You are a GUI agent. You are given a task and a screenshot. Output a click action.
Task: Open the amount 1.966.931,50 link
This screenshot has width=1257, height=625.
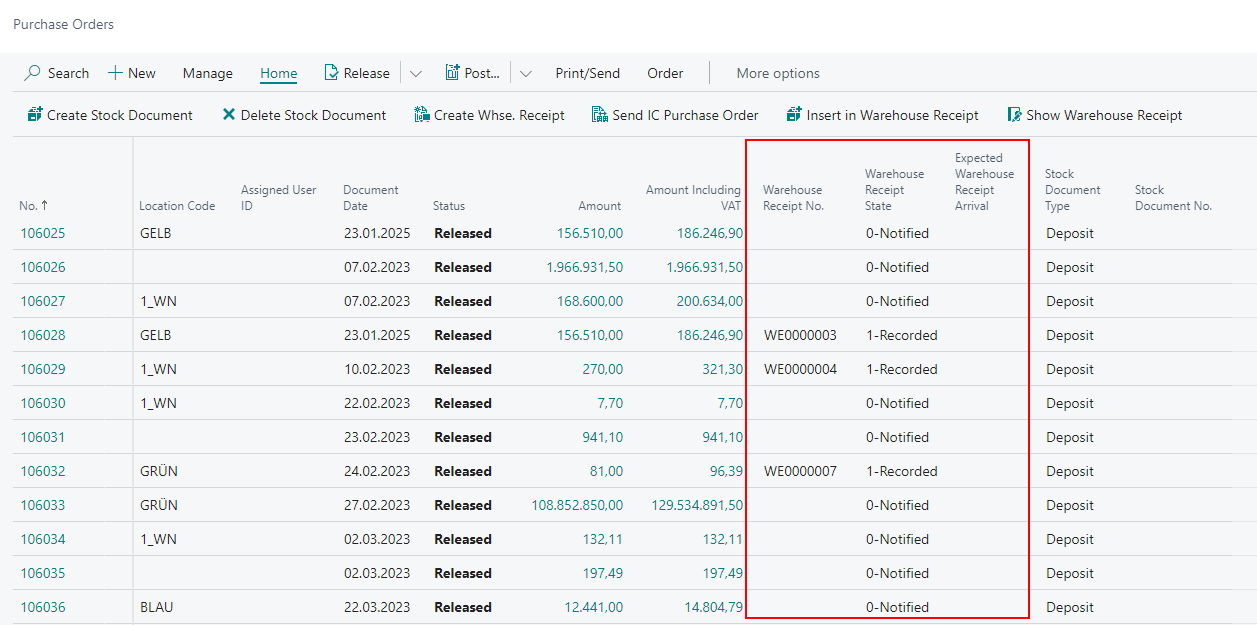584,267
